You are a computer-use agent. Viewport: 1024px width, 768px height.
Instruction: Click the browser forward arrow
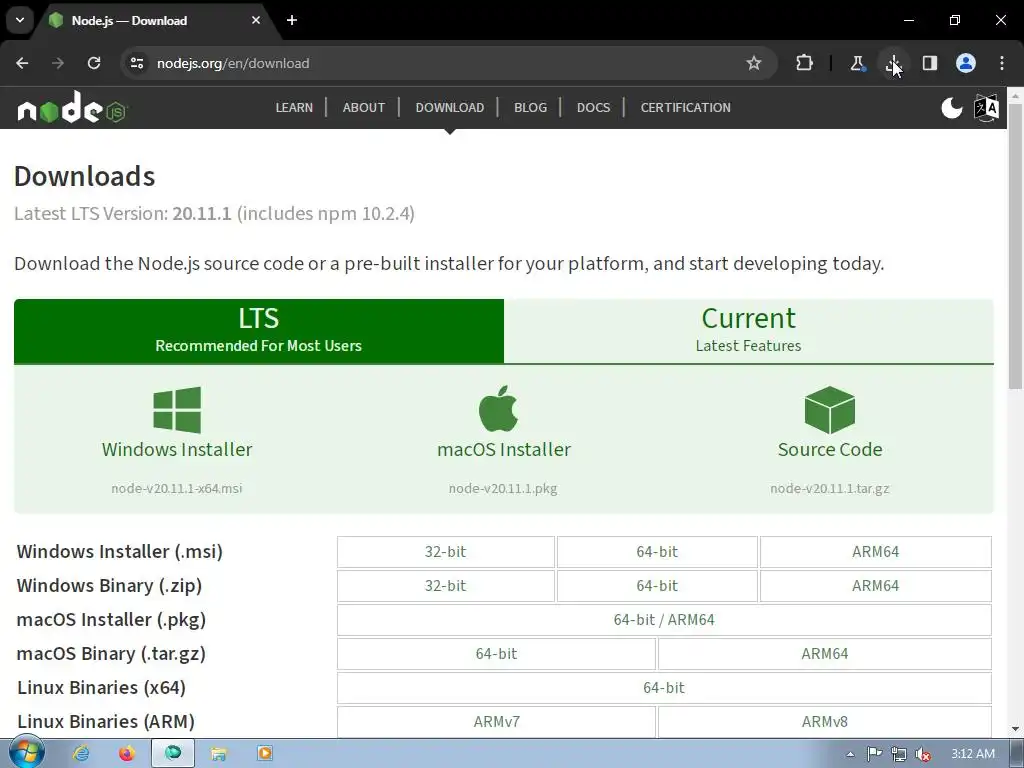coord(58,63)
